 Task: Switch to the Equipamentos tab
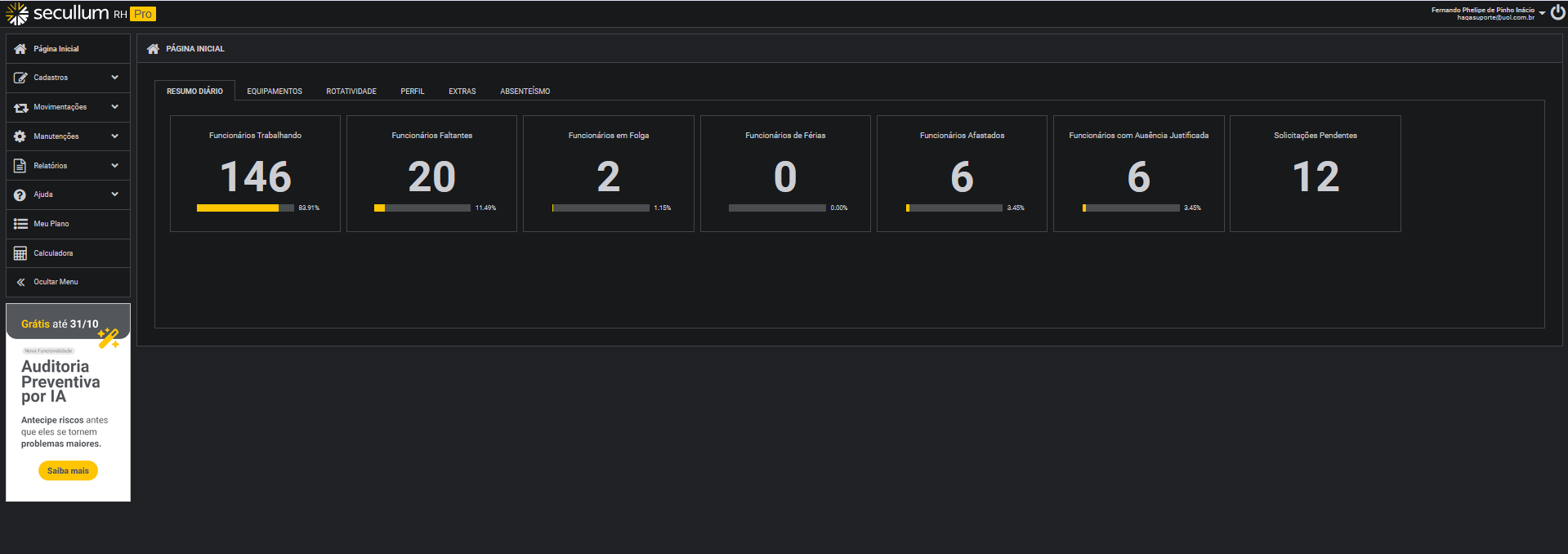click(x=275, y=92)
